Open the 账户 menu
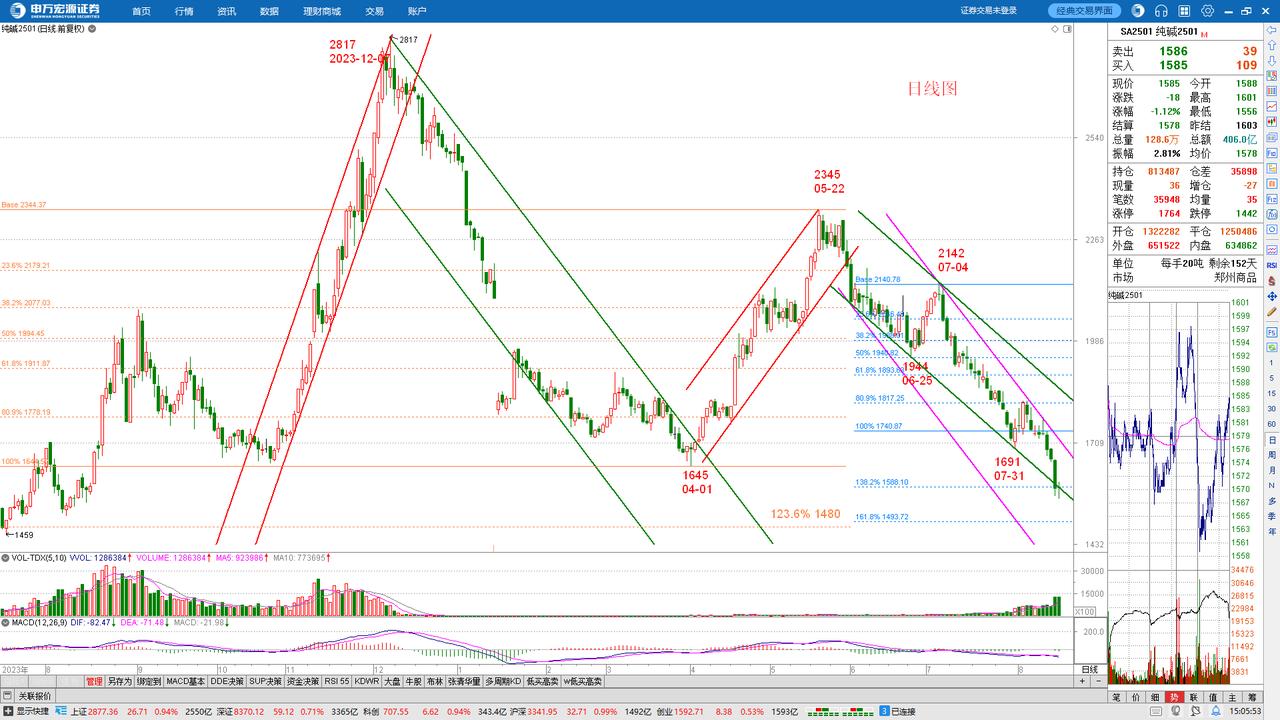1280x720 pixels. (x=417, y=11)
